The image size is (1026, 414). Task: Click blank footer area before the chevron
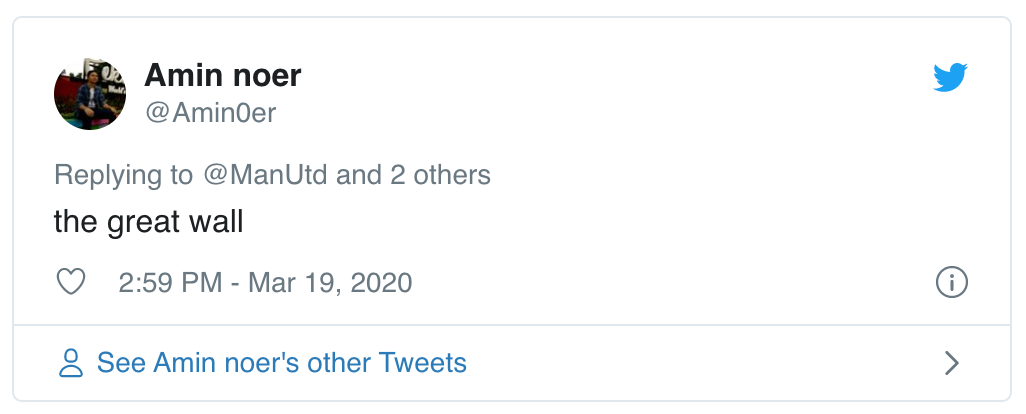click(x=700, y=362)
